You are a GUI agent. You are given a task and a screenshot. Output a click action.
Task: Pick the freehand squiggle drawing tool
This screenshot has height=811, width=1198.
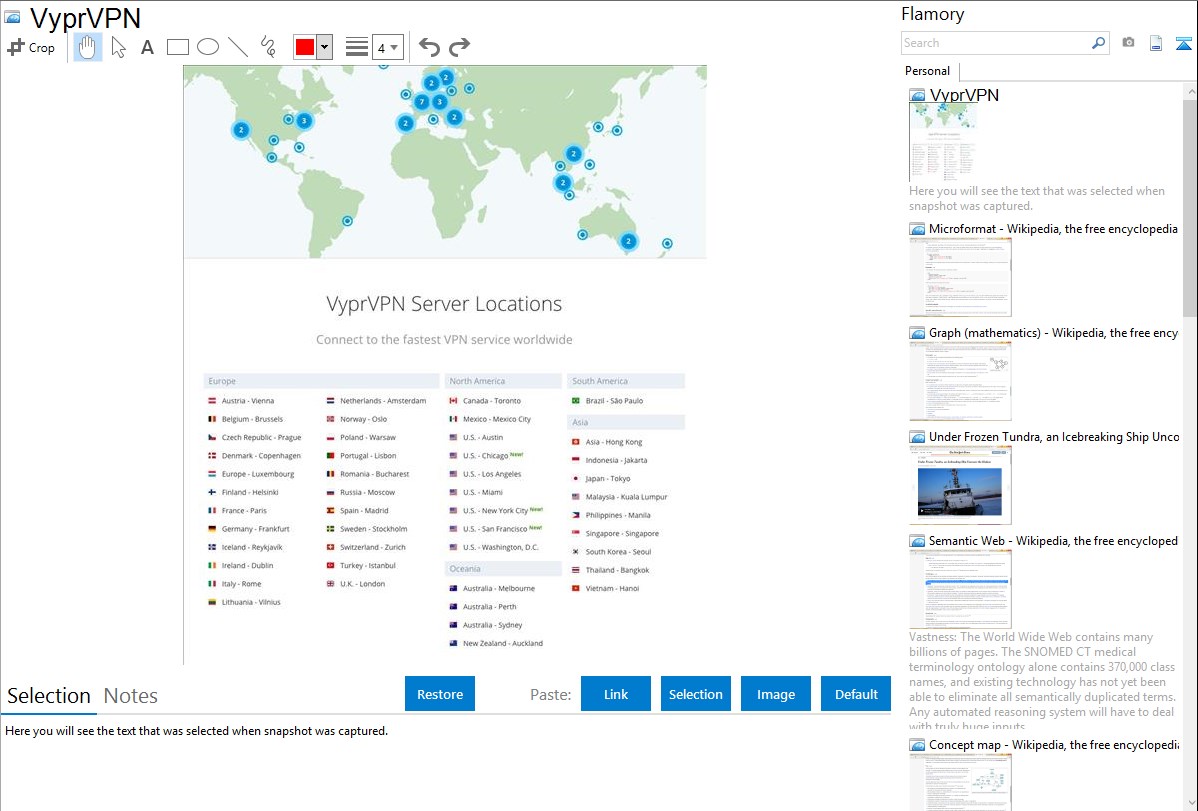pyautogui.click(x=268, y=47)
